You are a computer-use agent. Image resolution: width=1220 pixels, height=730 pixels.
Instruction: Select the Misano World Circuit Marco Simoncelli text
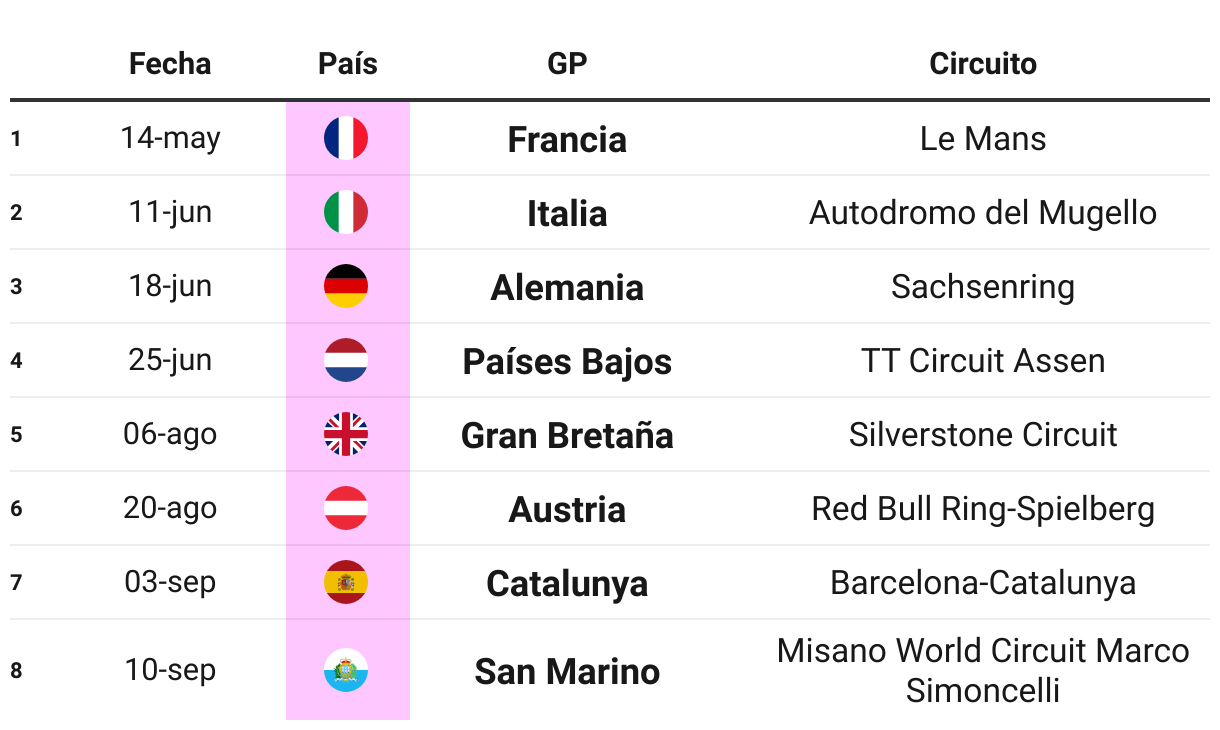coord(983,670)
